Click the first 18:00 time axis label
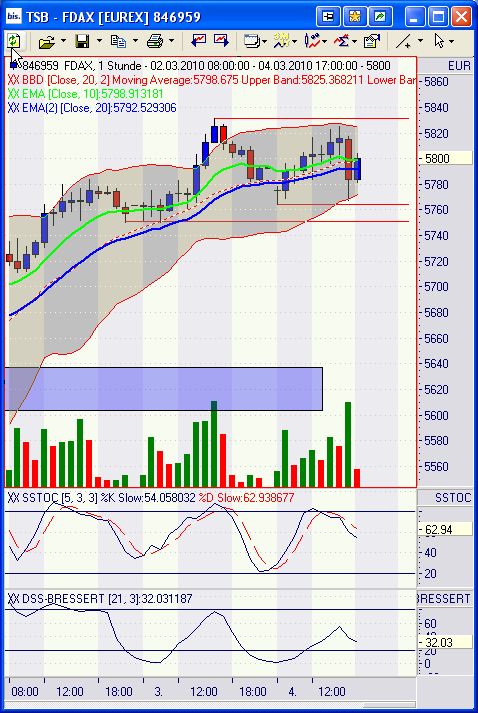The width and height of the screenshot is (478, 713). pos(119,692)
